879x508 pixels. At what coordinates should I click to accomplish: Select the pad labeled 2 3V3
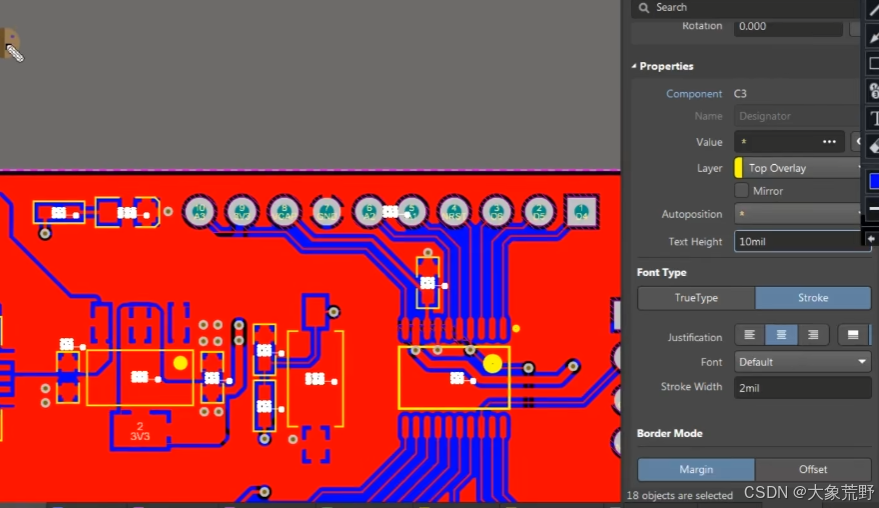point(140,431)
